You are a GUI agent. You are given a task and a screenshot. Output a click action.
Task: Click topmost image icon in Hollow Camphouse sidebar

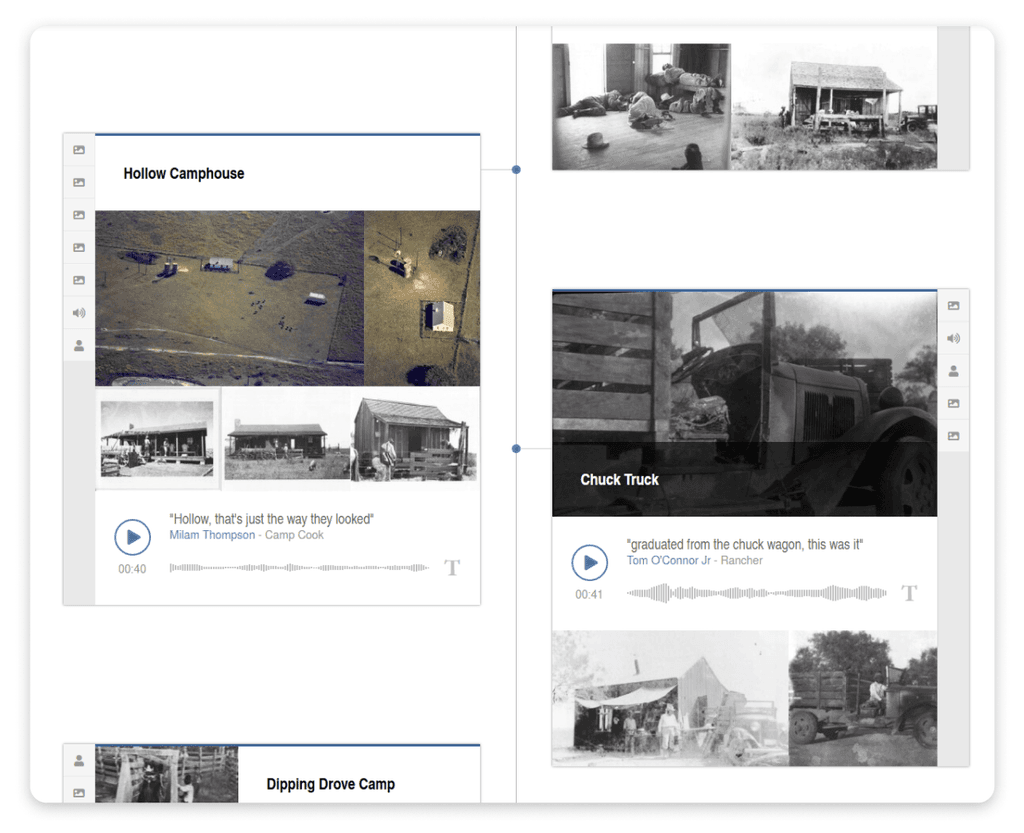point(79,149)
